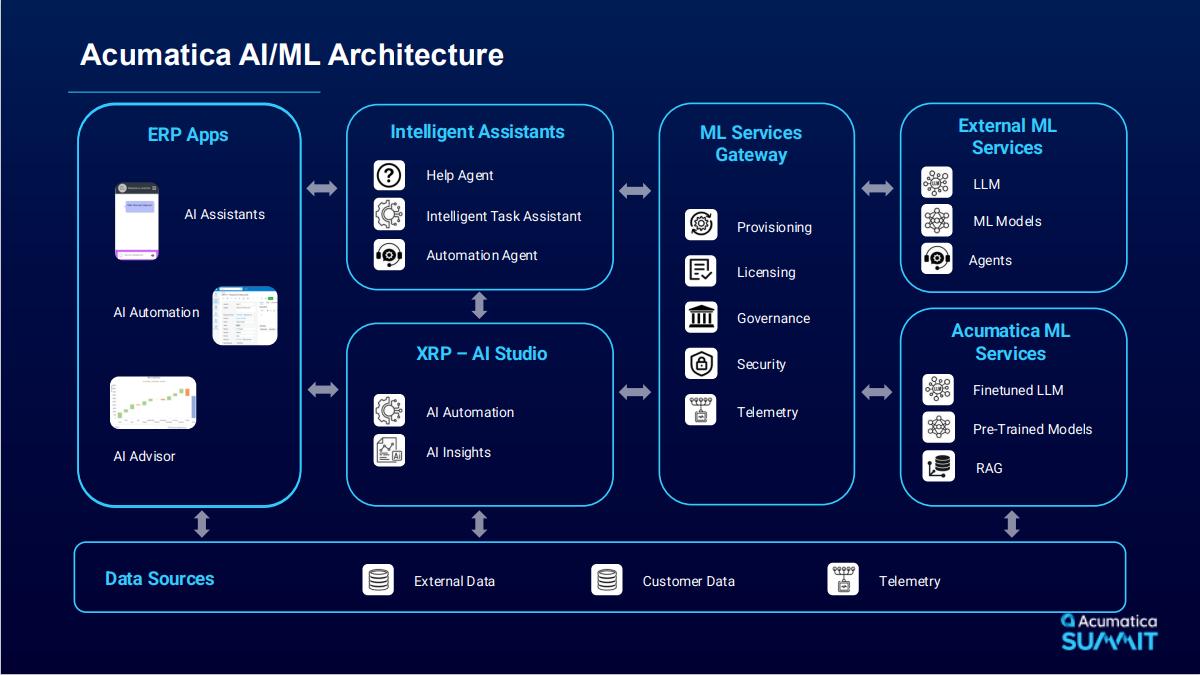This screenshot has height=675, width=1200.
Task: Click the Help Agent text
Action: click(460, 175)
